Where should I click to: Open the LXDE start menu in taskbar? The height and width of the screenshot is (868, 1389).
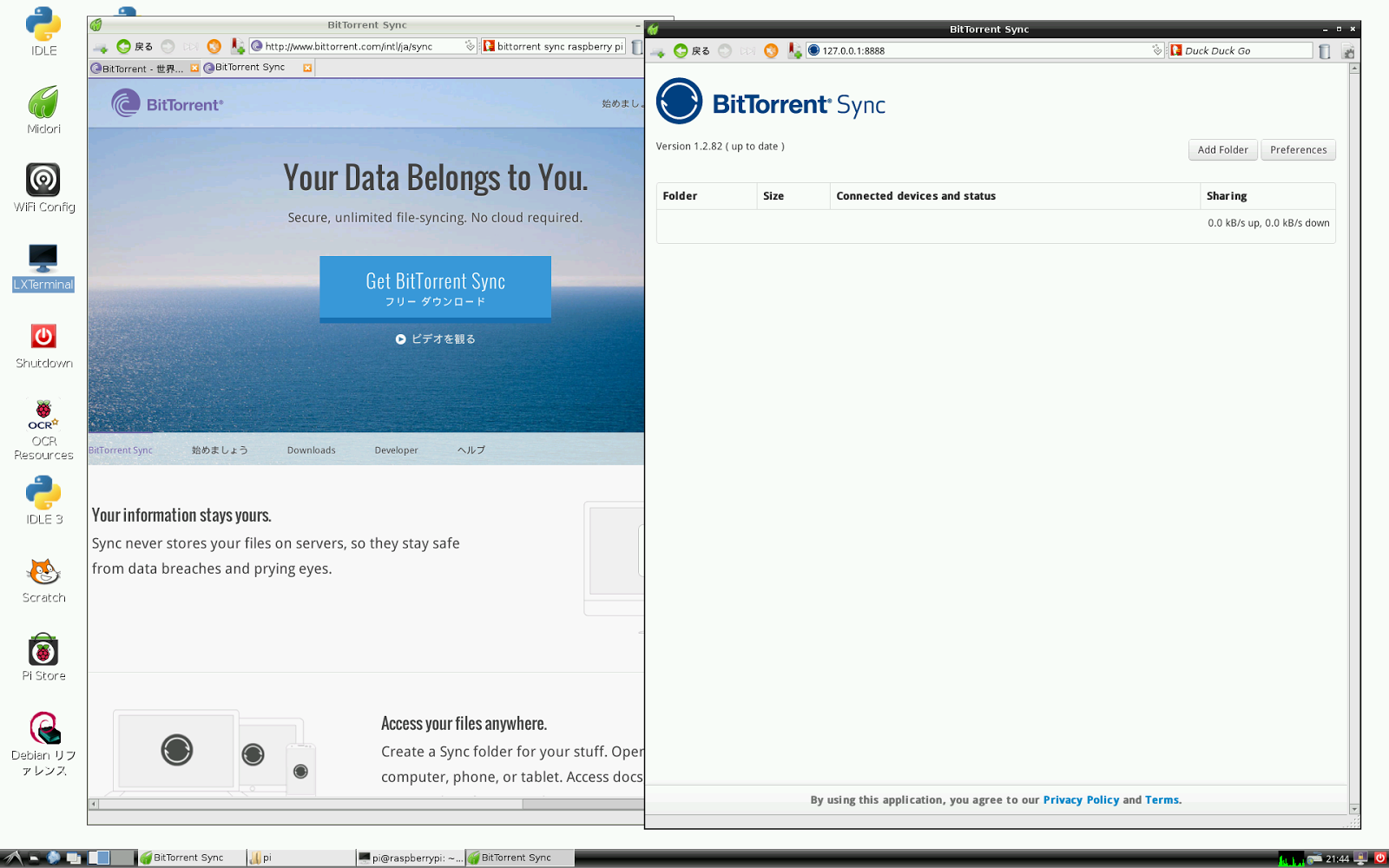(x=13, y=858)
